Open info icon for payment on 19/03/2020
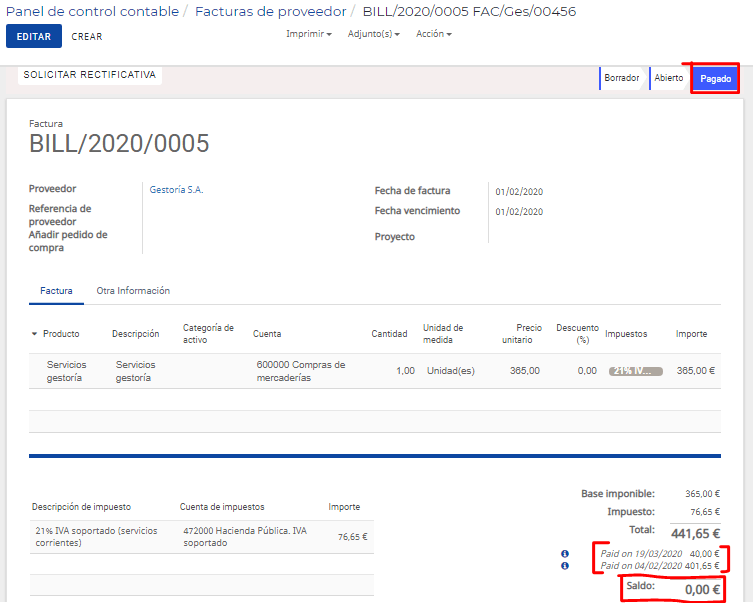 click(x=565, y=554)
